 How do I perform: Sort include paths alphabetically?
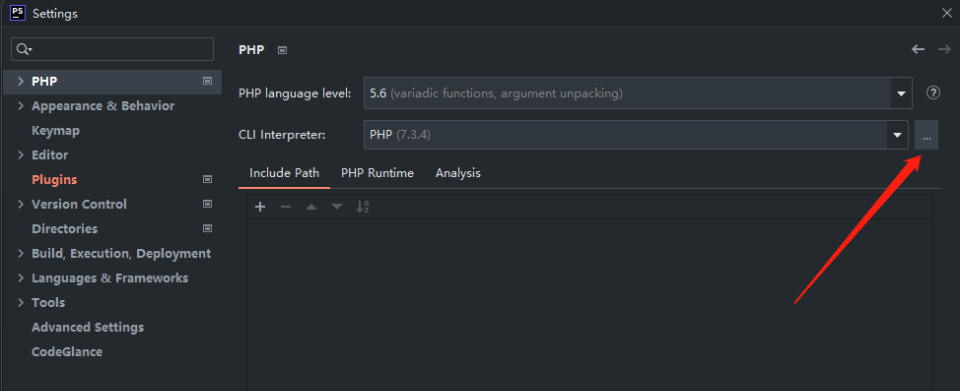(362, 207)
